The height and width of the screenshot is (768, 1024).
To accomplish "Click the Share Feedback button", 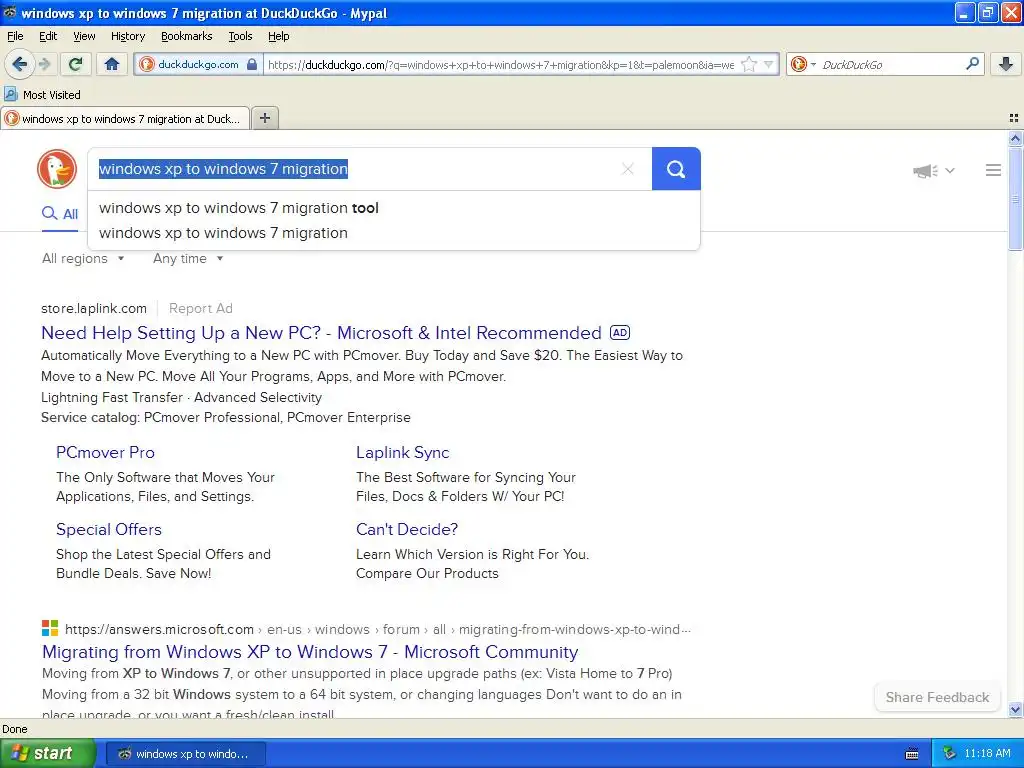I will (937, 697).
